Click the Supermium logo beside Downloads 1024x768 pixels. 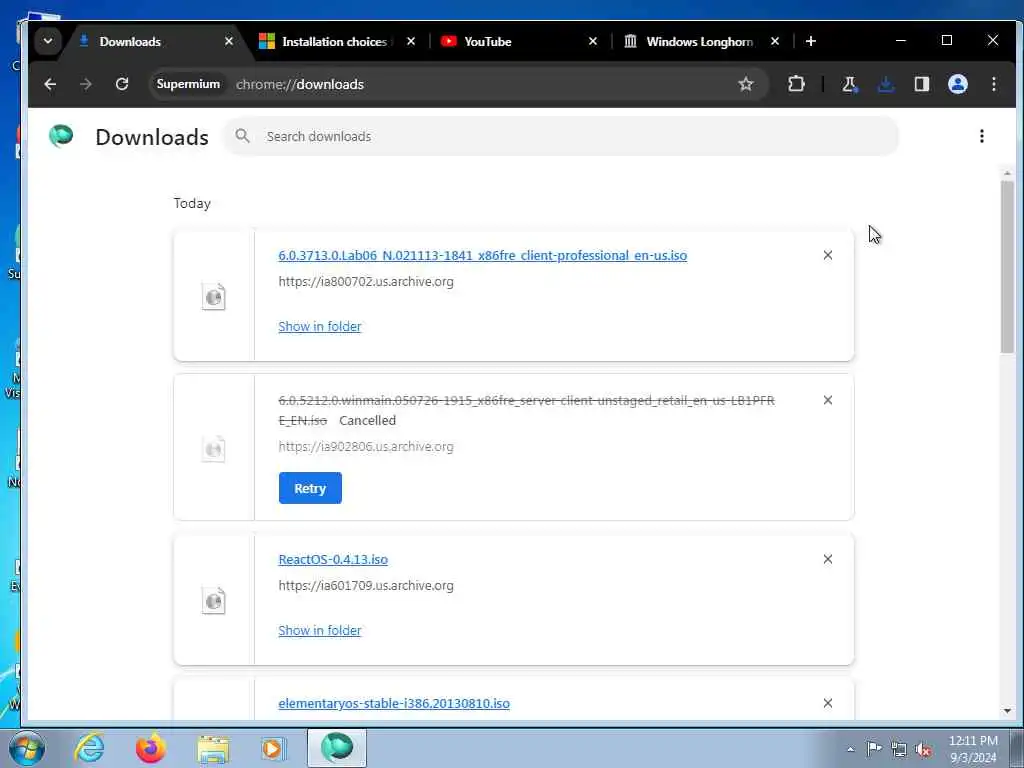(61, 136)
